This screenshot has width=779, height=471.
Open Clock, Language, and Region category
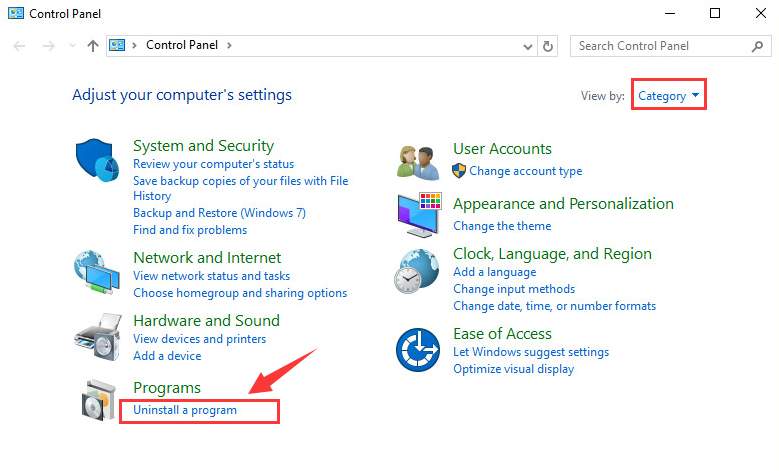point(552,254)
